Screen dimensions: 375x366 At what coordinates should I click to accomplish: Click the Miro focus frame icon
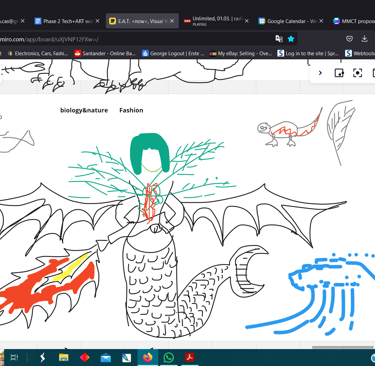(x=357, y=73)
